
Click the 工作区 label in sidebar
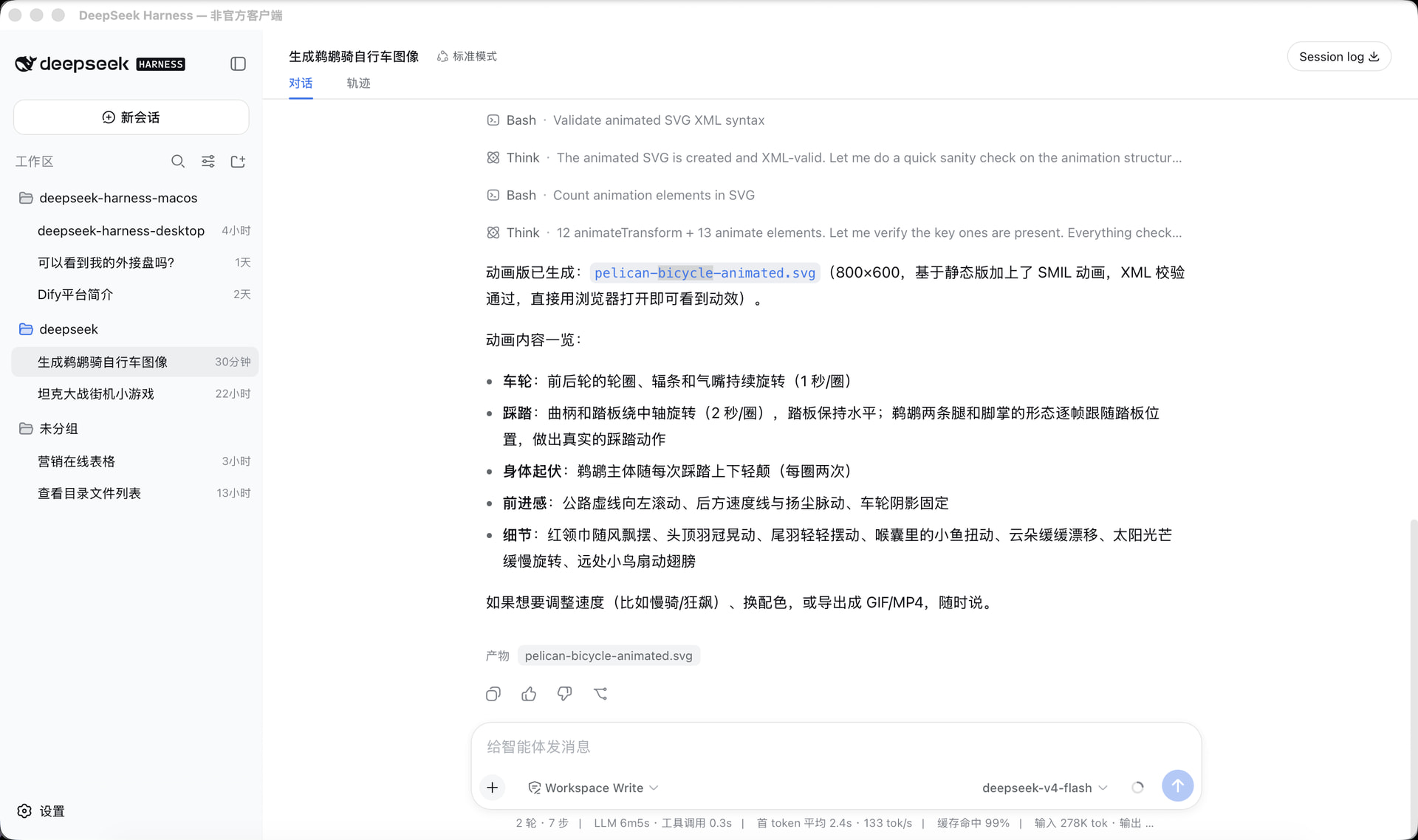tap(35, 162)
